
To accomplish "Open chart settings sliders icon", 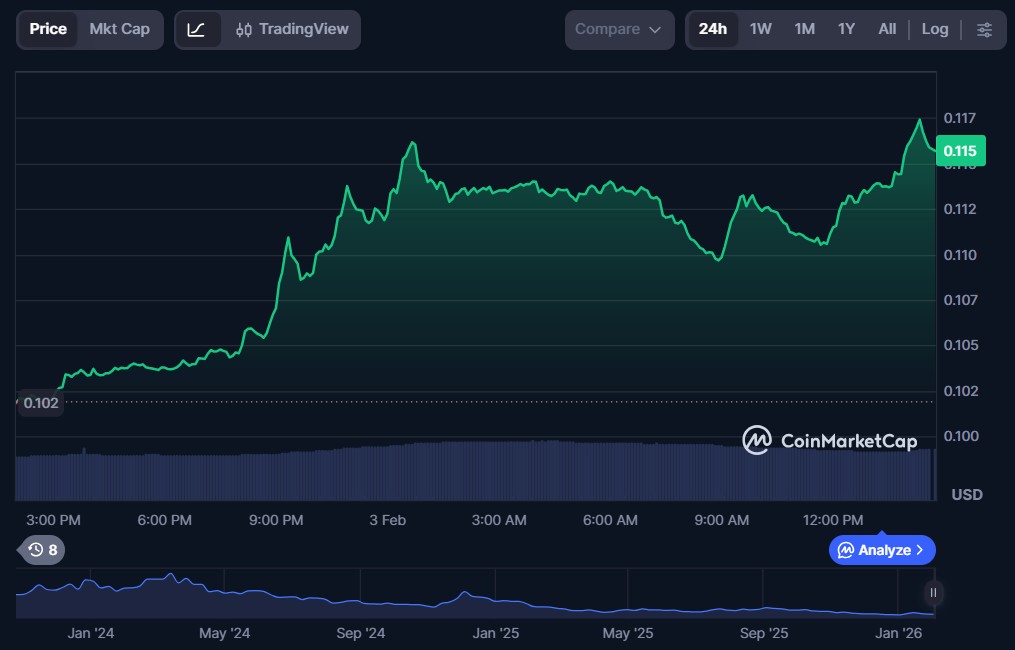I will tap(984, 30).
